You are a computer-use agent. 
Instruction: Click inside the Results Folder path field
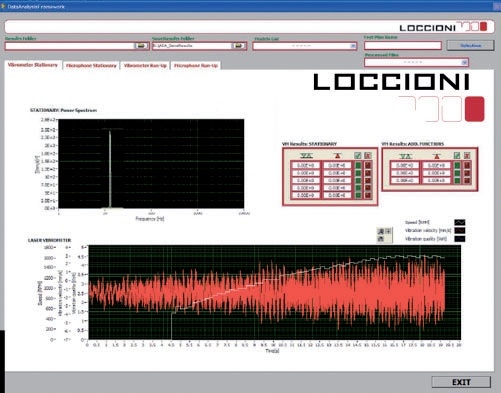[70, 46]
